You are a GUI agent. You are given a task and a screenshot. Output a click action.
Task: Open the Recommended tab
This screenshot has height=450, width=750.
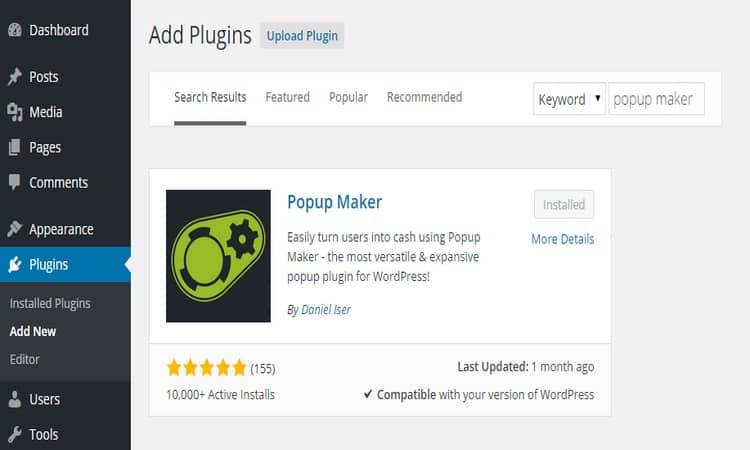[424, 97]
